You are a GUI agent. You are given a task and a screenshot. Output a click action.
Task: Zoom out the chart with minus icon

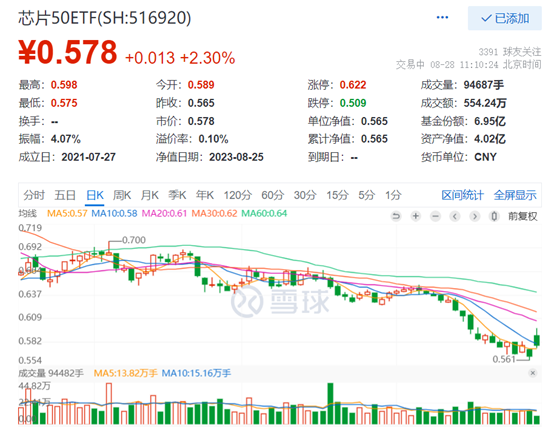coord(435,216)
